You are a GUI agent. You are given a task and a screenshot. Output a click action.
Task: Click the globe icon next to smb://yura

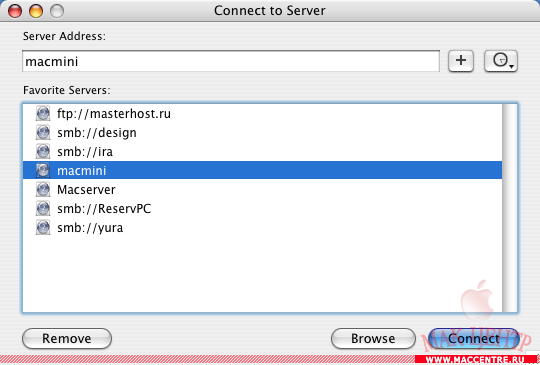coord(43,227)
